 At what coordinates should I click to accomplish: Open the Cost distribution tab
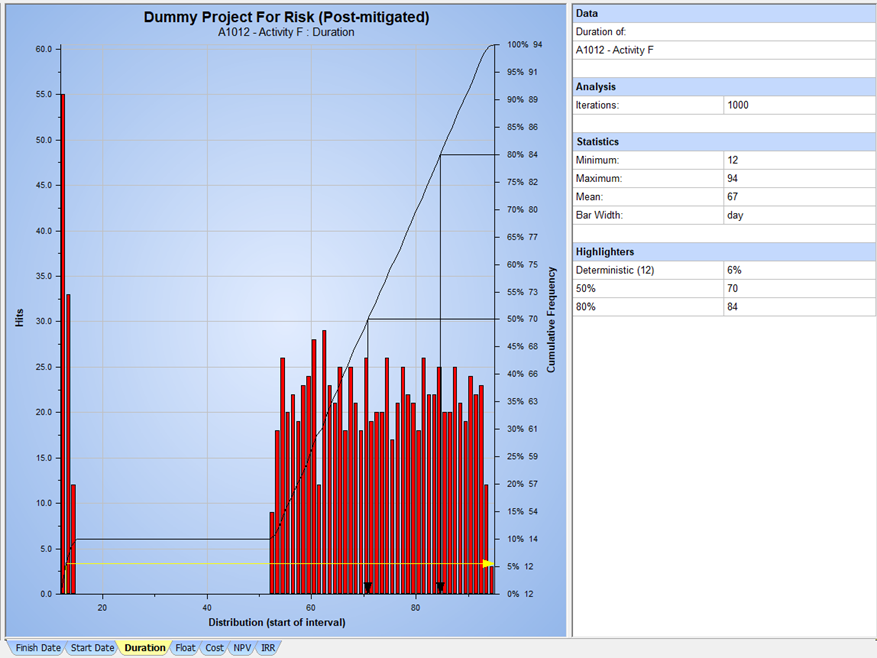coord(213,647)
